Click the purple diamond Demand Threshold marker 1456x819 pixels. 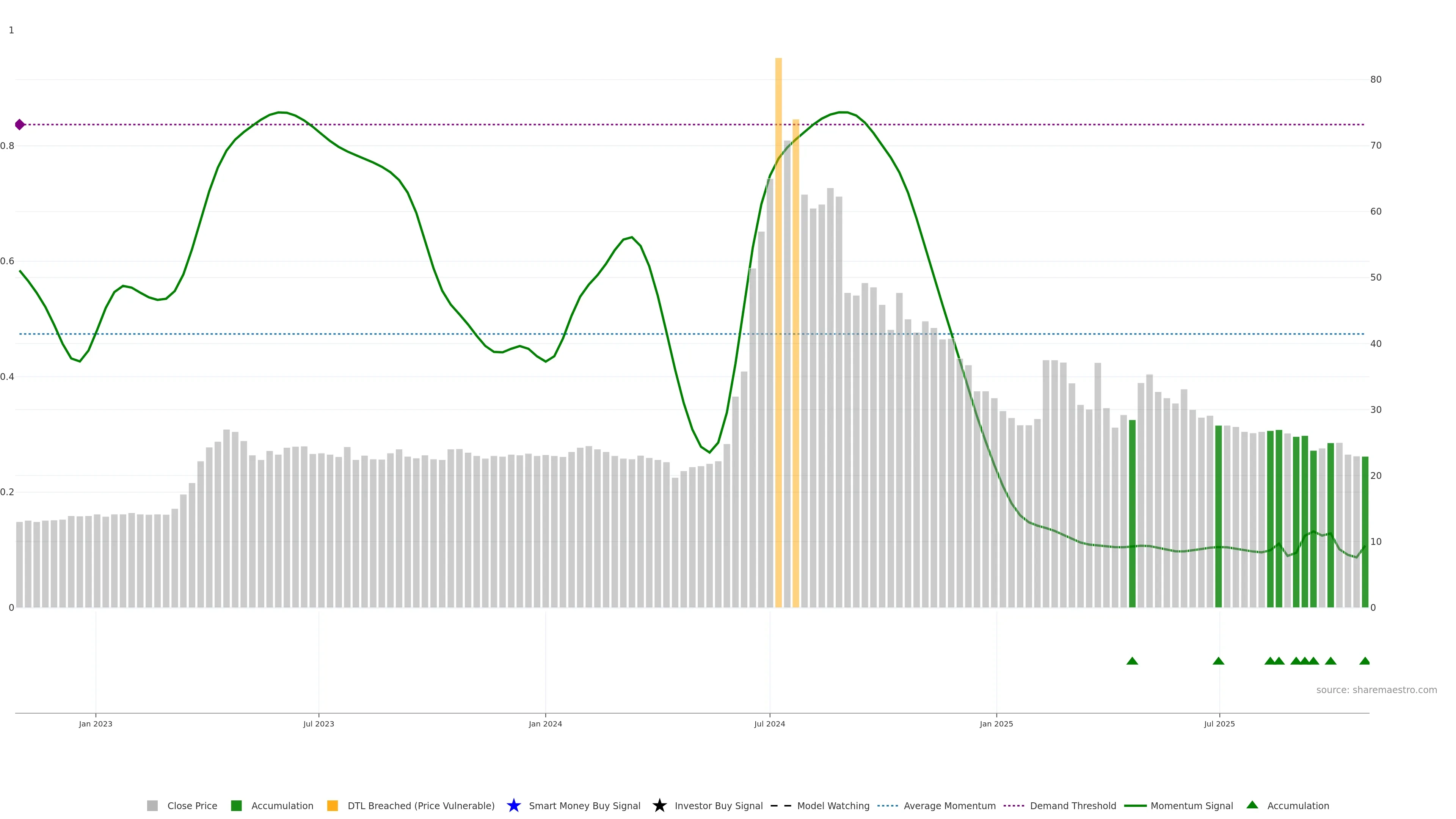(20, 124)
